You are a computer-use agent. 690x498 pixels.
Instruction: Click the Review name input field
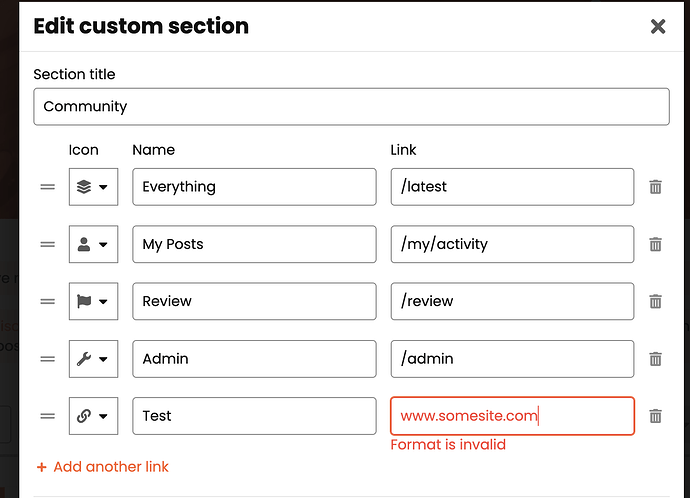253,301
